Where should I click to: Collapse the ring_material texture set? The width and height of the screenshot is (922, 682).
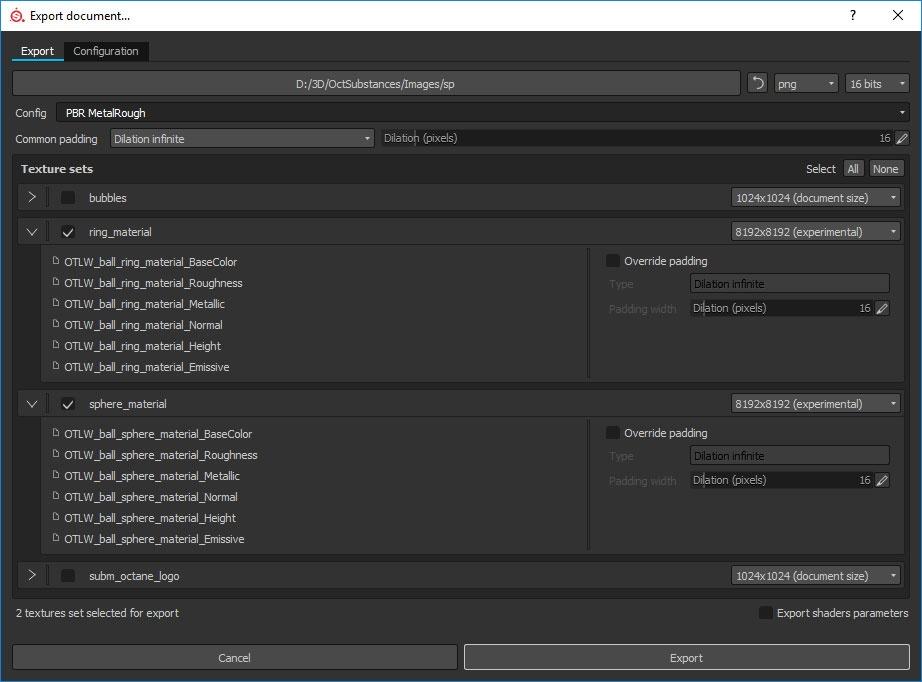[32, 232]
